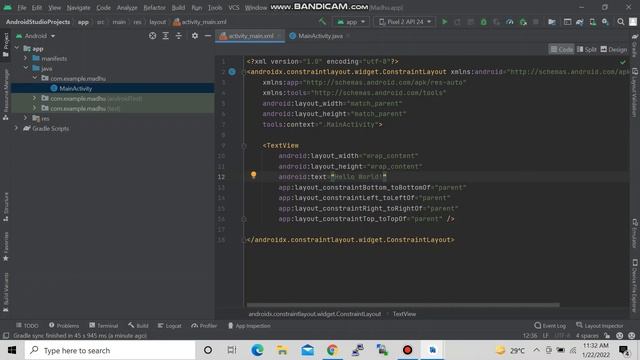This screenshot has height=360, width=640.
Task: Open the profiler gauge icon in toolbar
Action: [x=509, y=22]
